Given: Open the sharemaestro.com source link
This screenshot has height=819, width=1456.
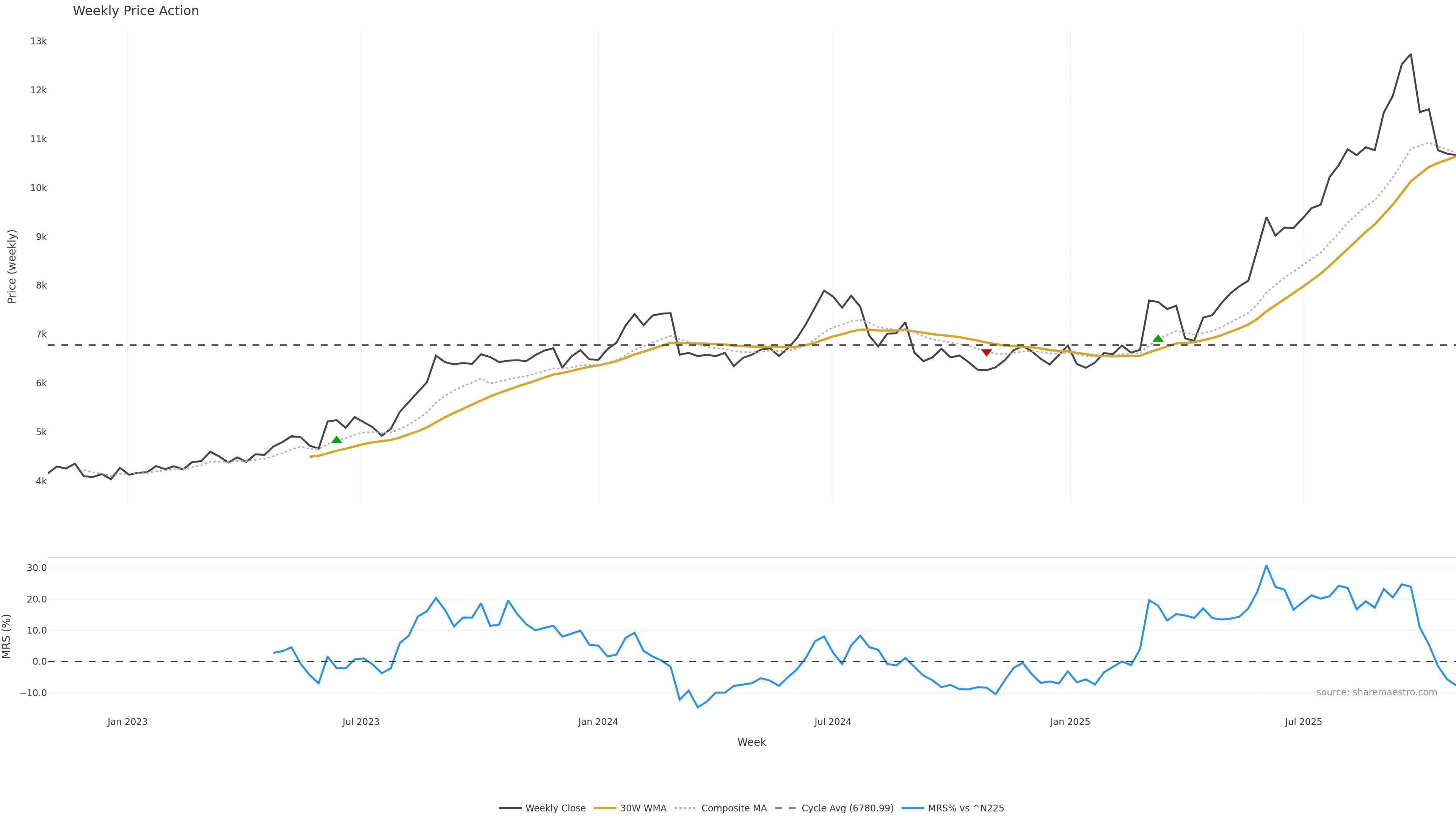Looking at the screenshot, I should pyautogui.click(x=1376, y=692).
